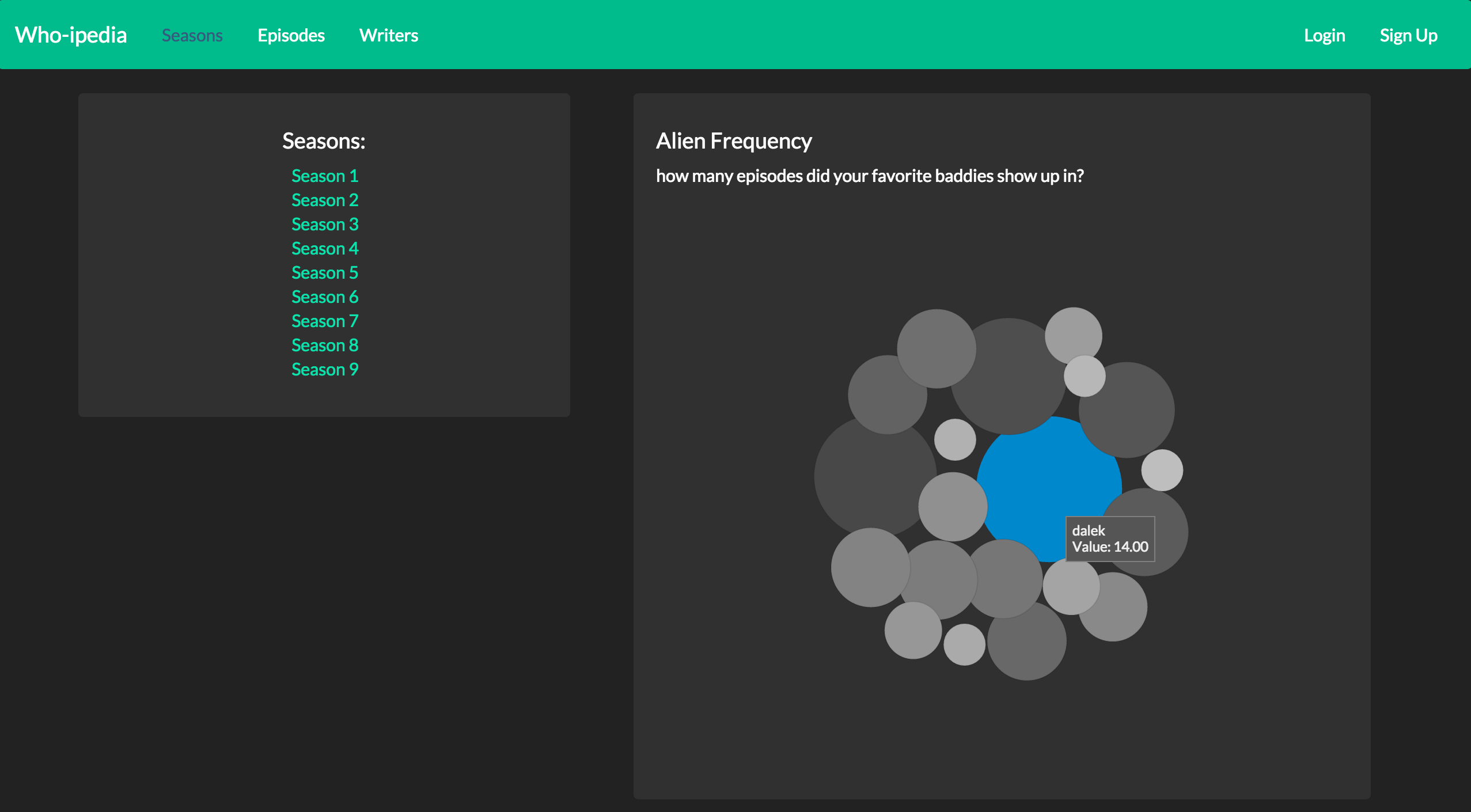The height and width of the screenshot is (812, 1471).
Task: Open the Seasons nav tab
Action: tap(192, 35)
